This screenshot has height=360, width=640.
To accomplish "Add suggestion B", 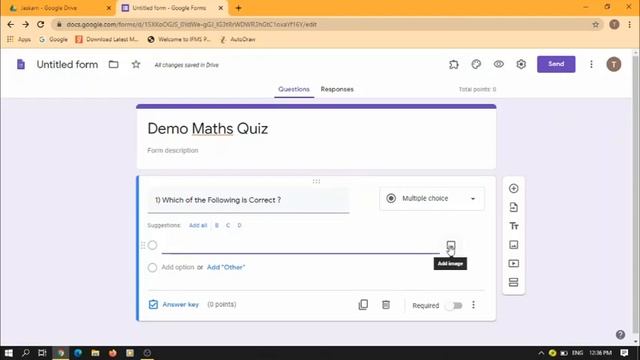I will (x=217, y=225).
